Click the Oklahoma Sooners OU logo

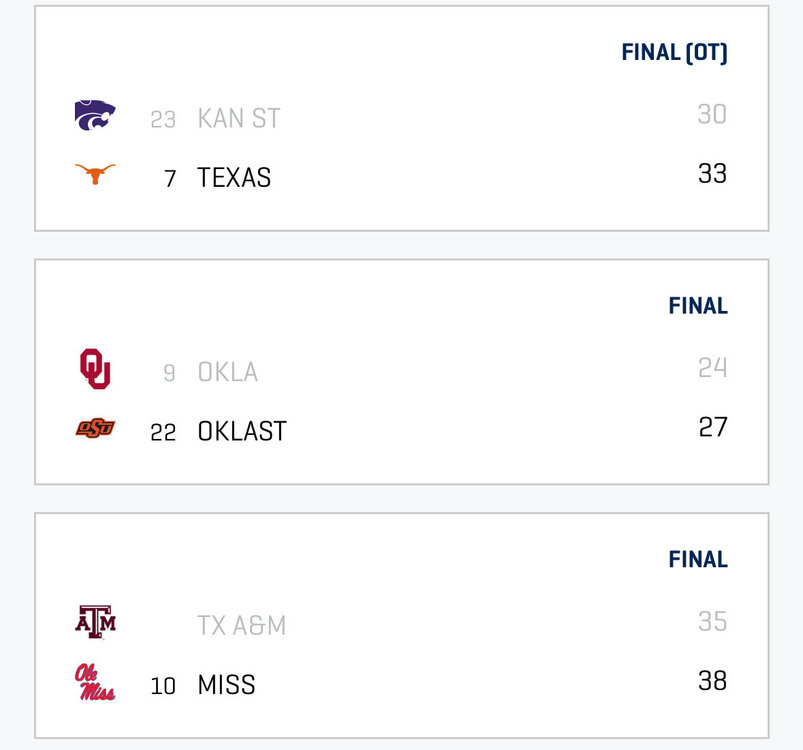pos(95,369)
